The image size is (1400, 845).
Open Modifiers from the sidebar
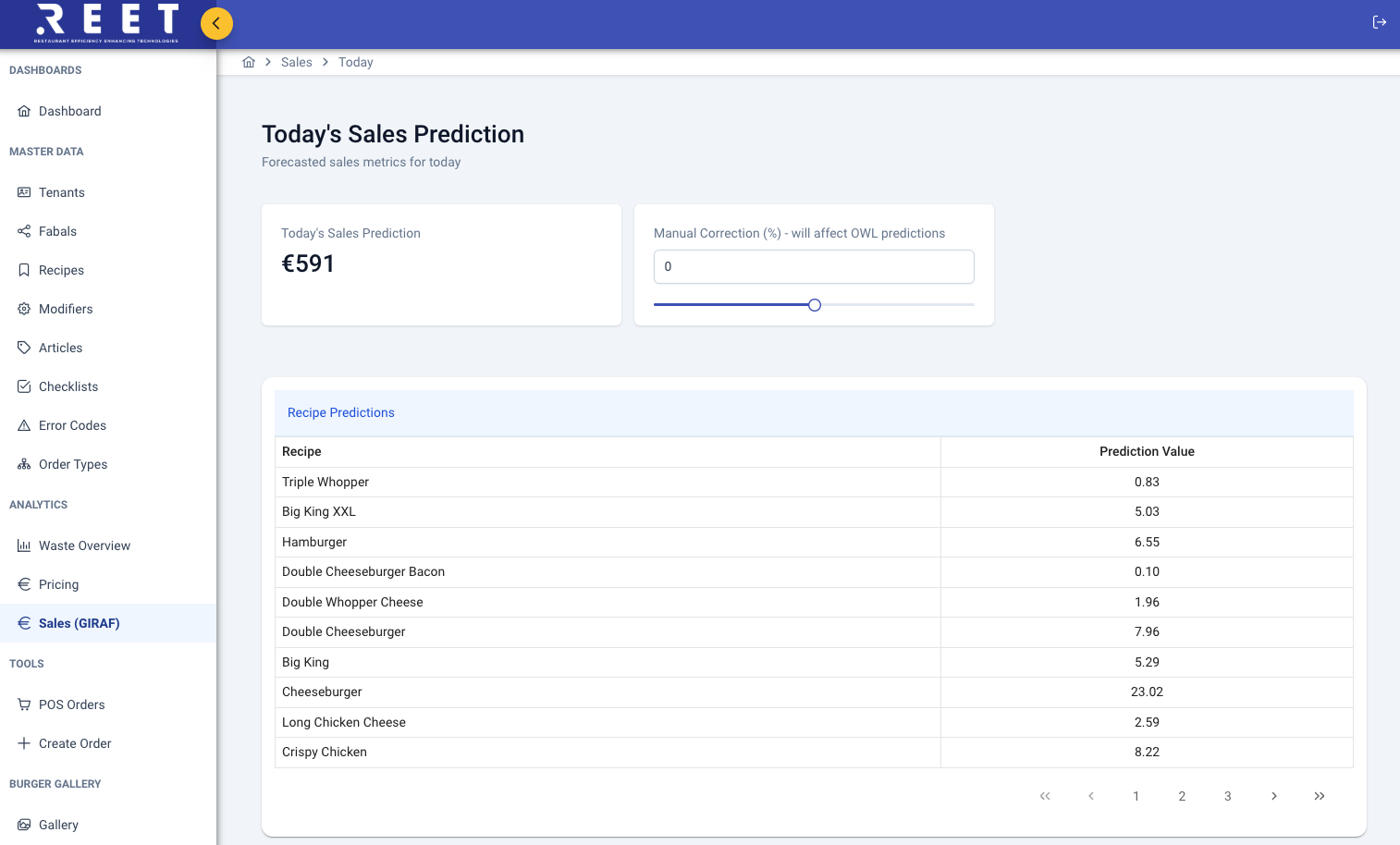(24, 309)
